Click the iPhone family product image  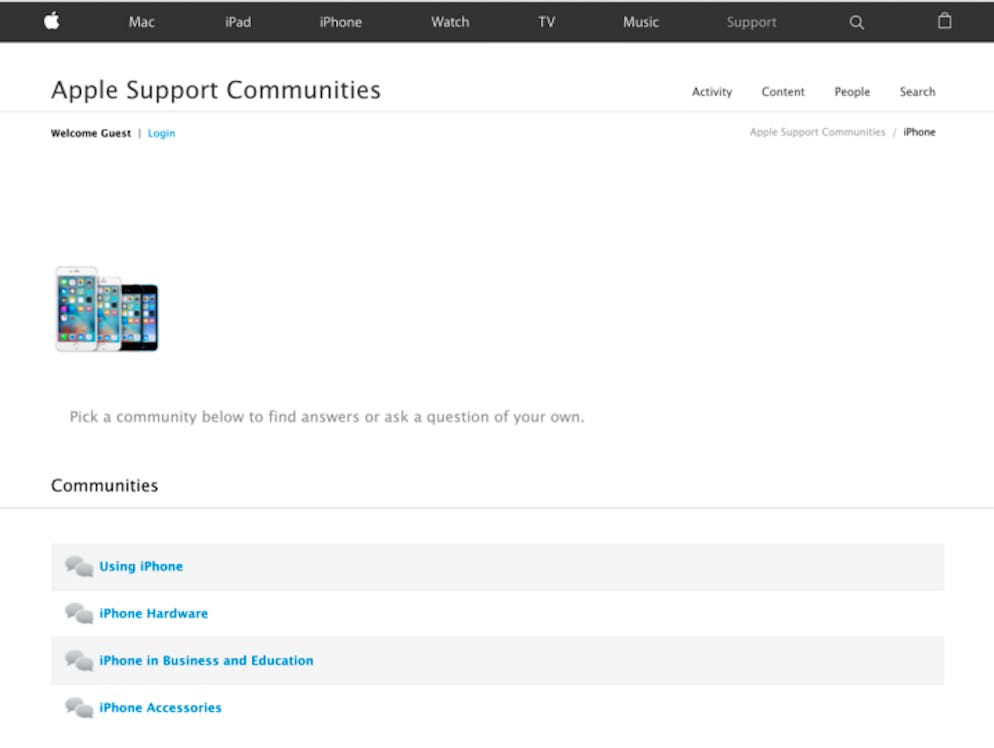point(106,309)
